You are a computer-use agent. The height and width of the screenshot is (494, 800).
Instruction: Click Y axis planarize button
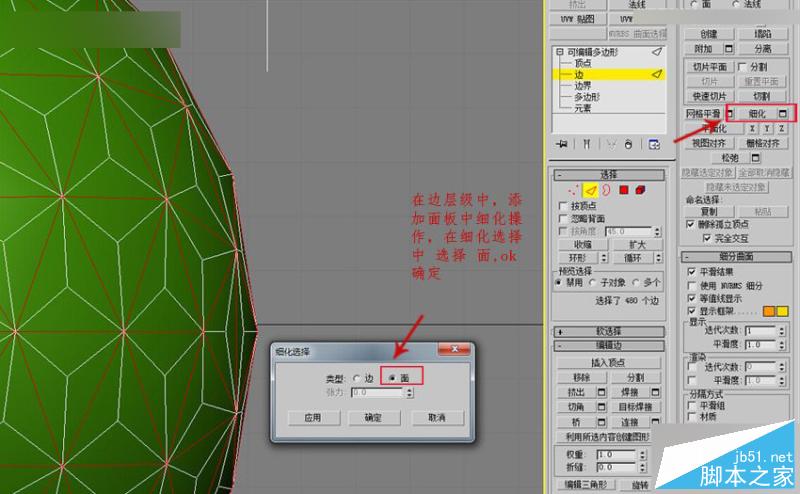[766, 129]
